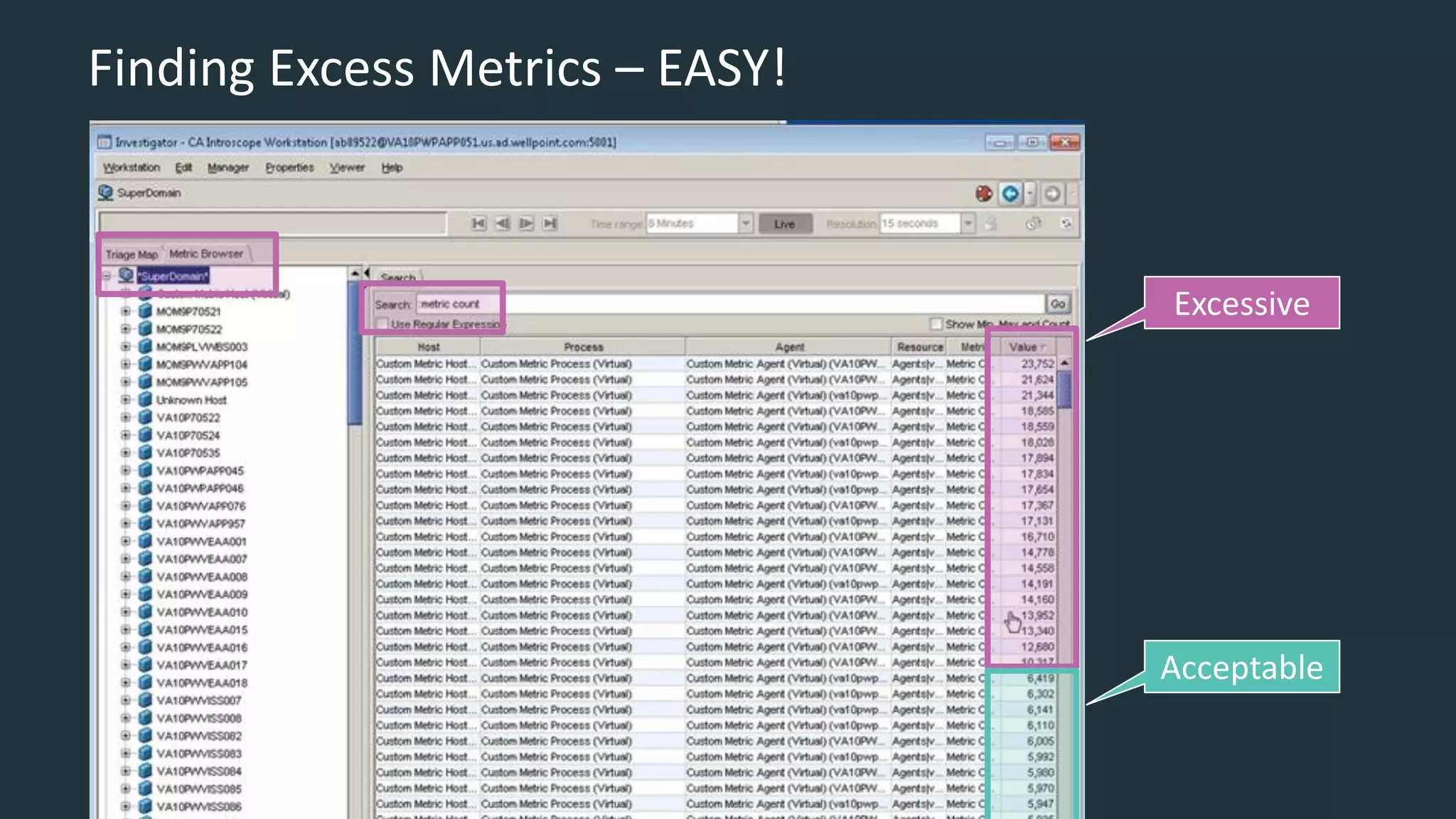The image size is (1456, 819).
Task: Click the host icon beside VA10PWVEAA015
Action: point(145,629)
